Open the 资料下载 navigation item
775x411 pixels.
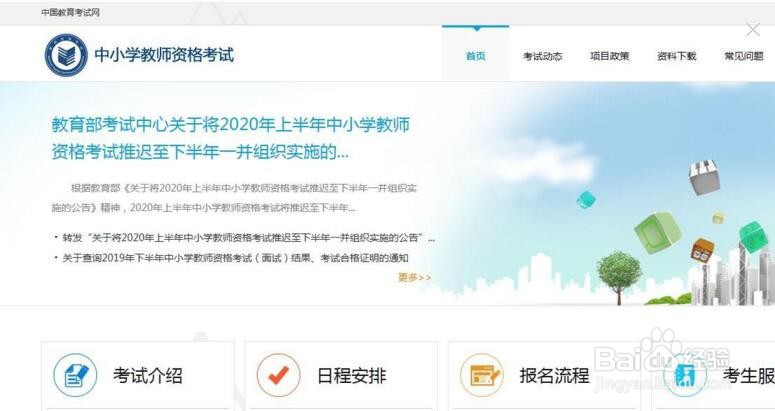(x=677, y=56)
